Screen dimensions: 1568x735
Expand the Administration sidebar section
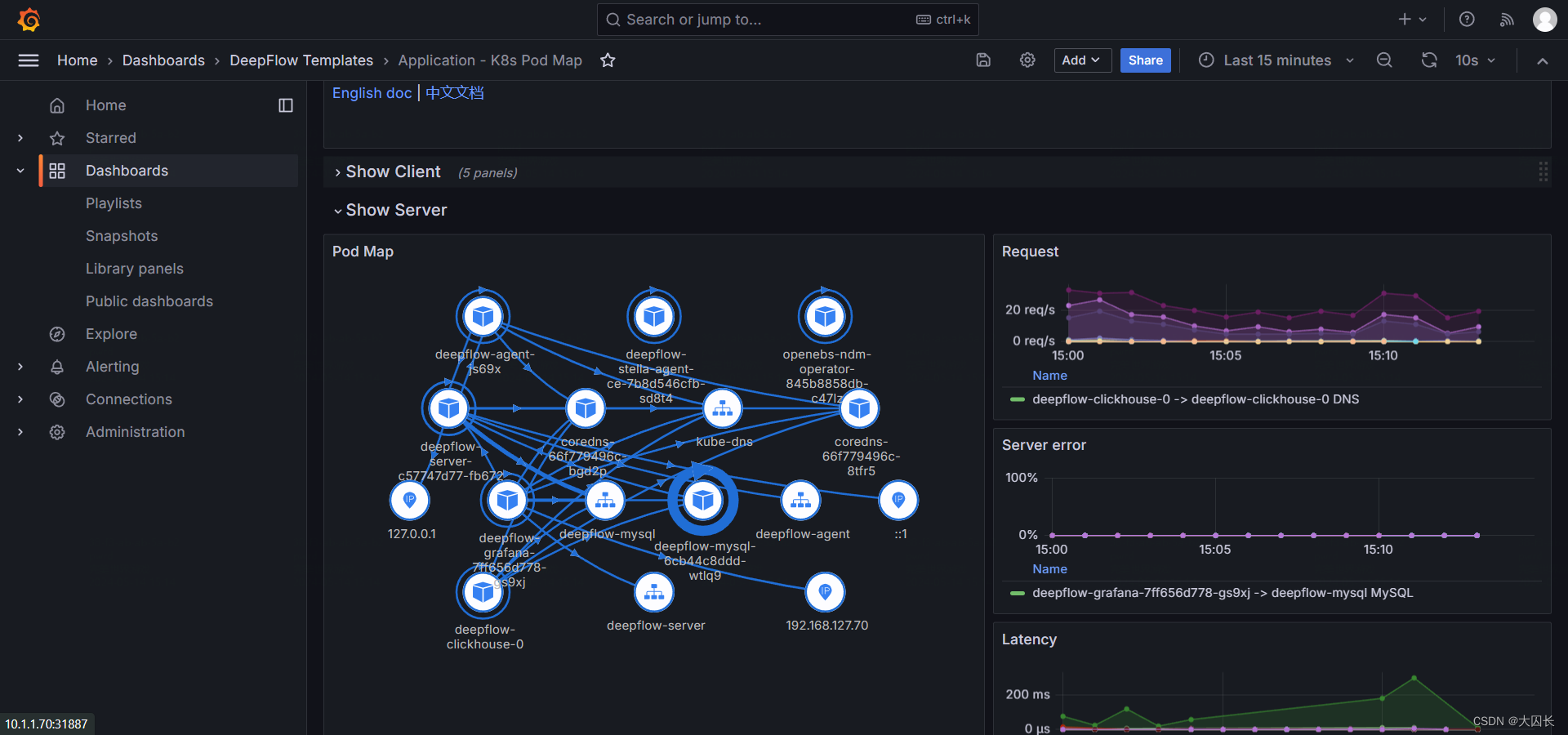pos(20,432)
